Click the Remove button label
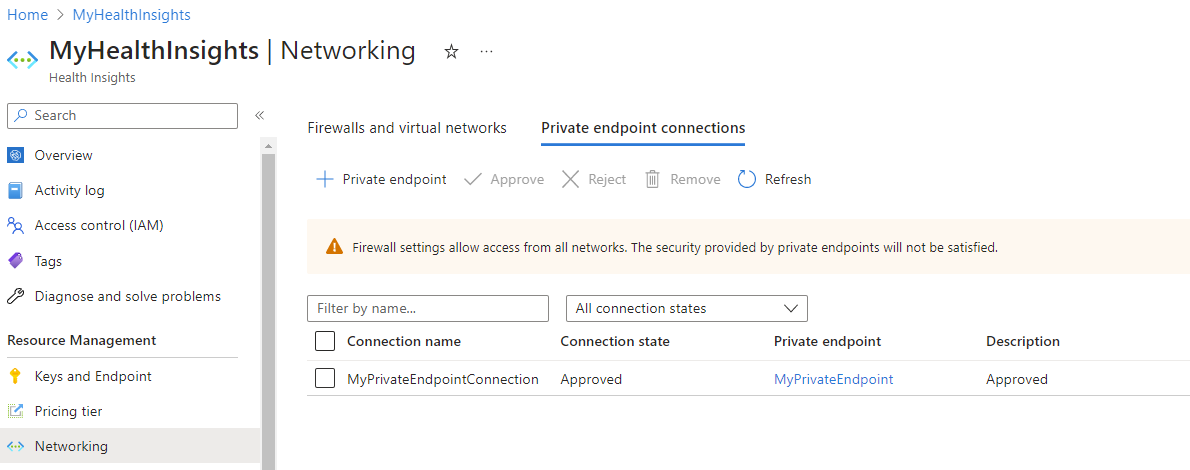Viewport: 1190px width, 470px height. click(x=695, y=179)
